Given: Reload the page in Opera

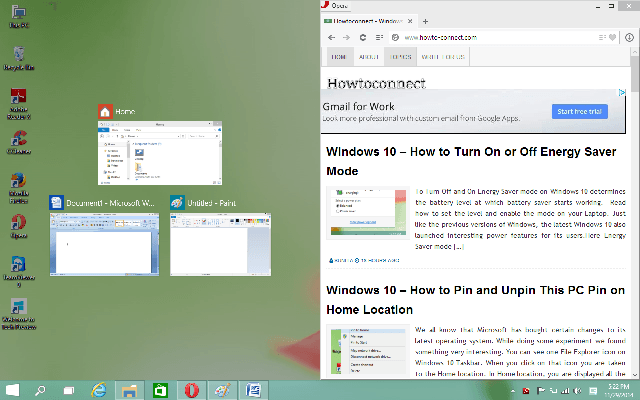Looking at the screenshot, I should [362, 38].
